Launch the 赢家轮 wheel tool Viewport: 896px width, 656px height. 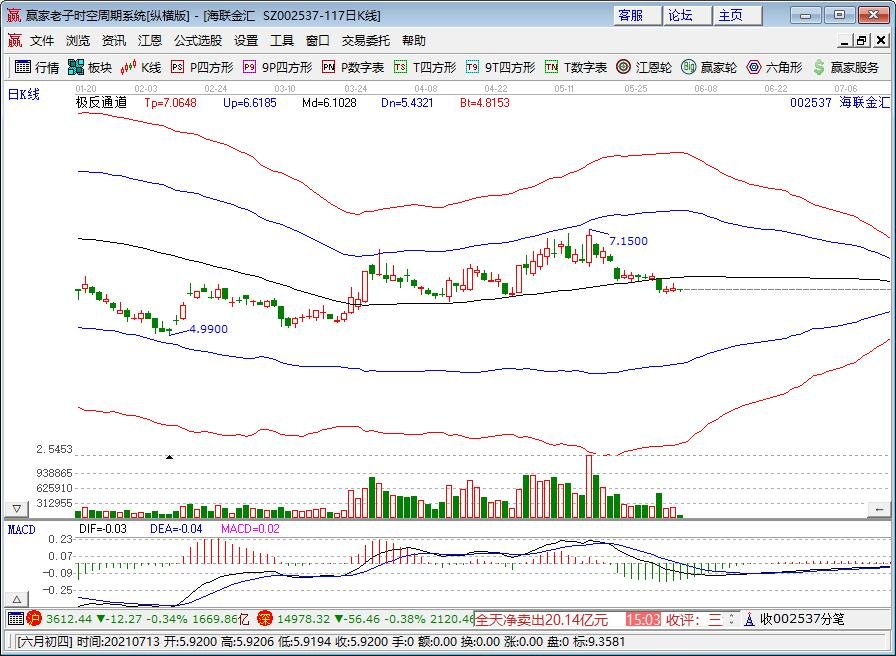tap(709, 67)
